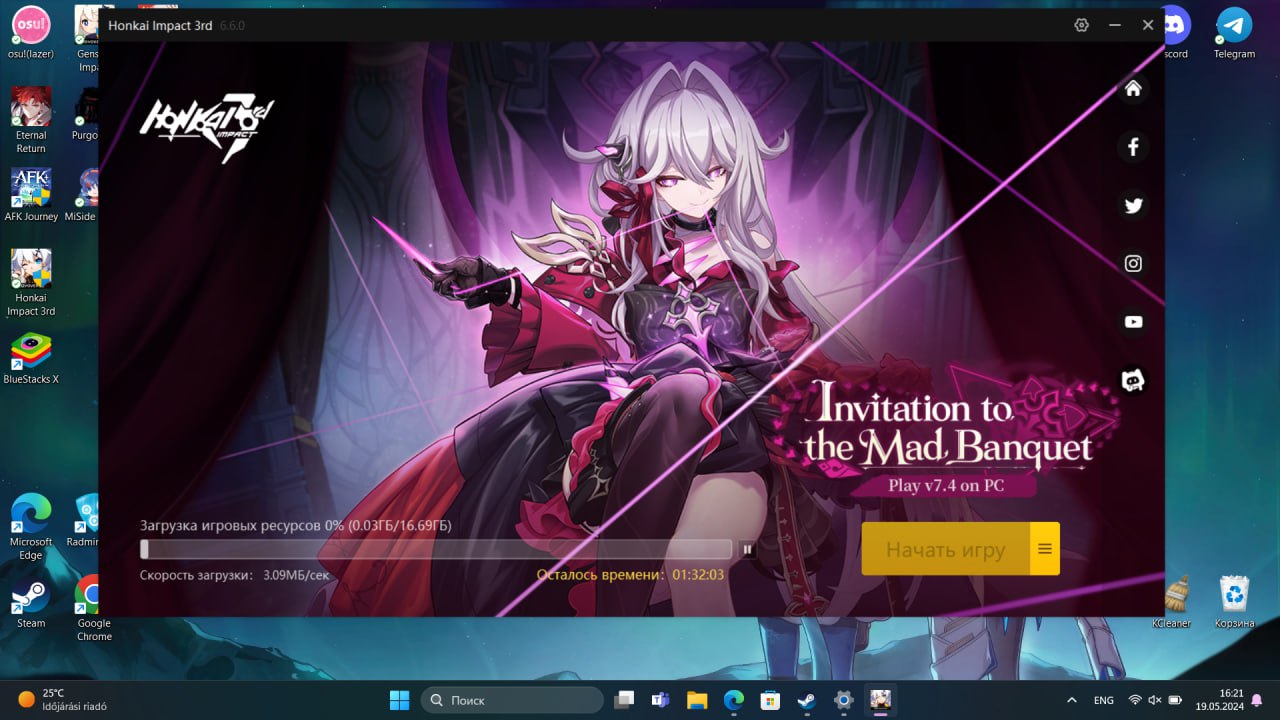Open the Instagram icon
Viewport: 1280px width, 720px height.
coord(1133,263)
